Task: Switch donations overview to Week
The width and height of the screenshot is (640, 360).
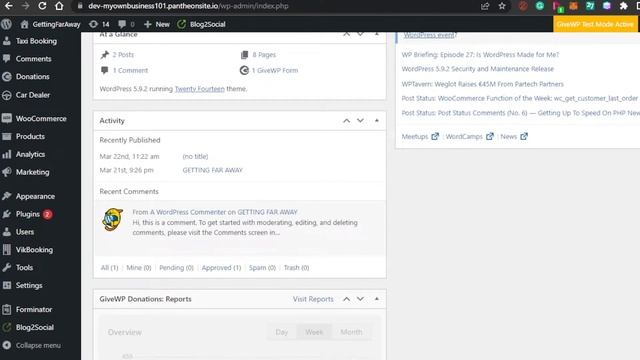Action: pos(314,332)
